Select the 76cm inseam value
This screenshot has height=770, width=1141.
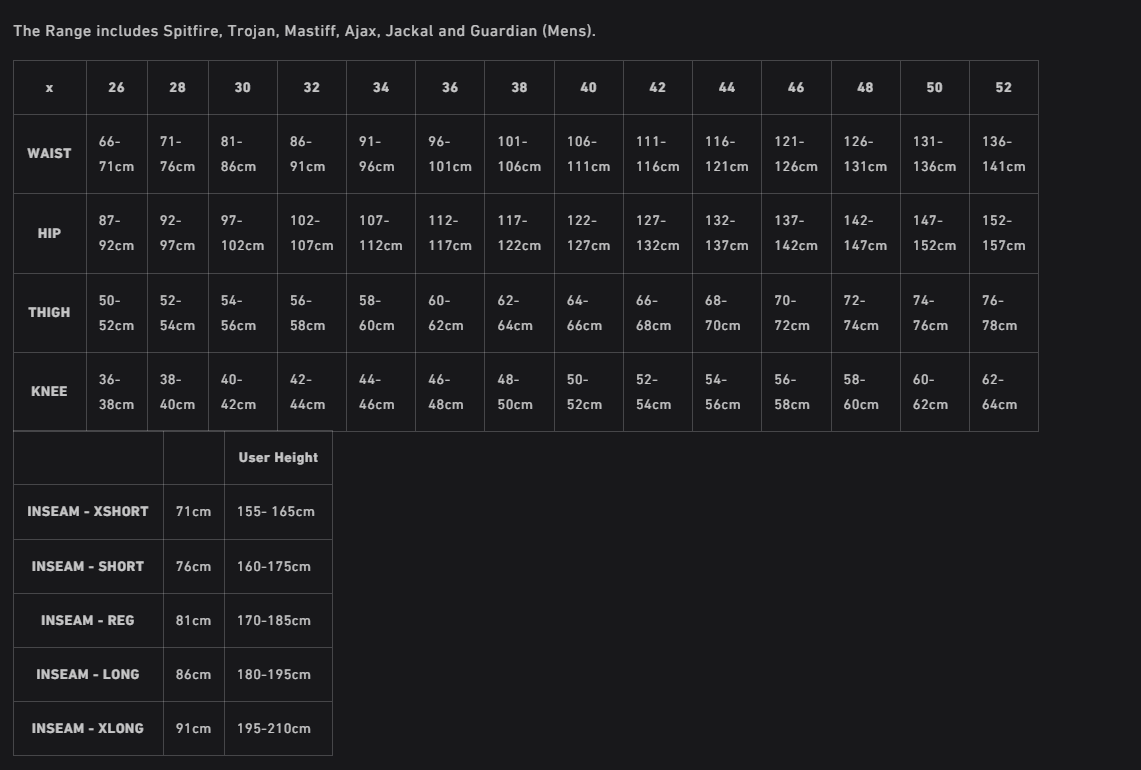pyautogui.click(x=194, y=566)
